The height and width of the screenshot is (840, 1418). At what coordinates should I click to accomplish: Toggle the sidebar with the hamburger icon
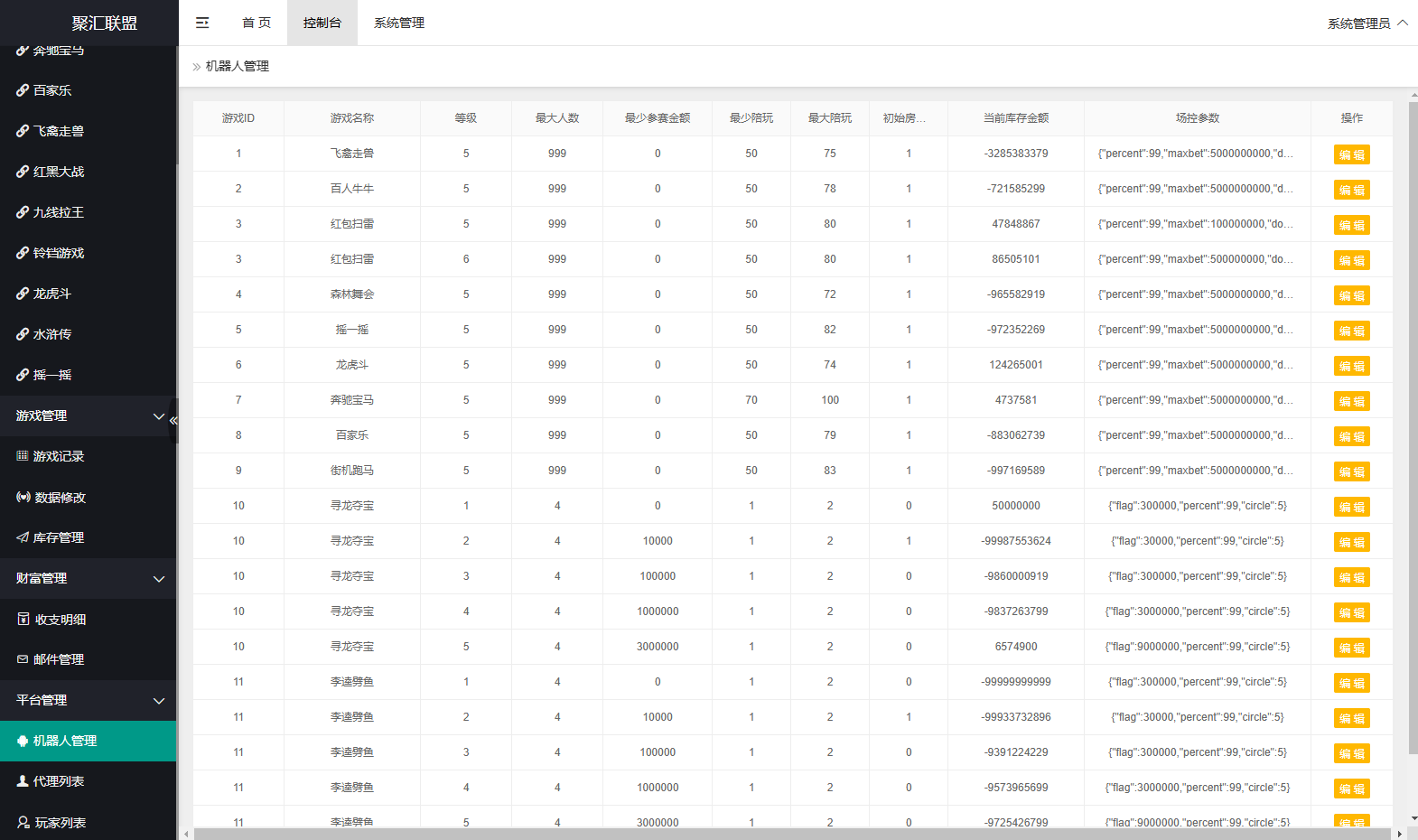click(x=202, y=23)
